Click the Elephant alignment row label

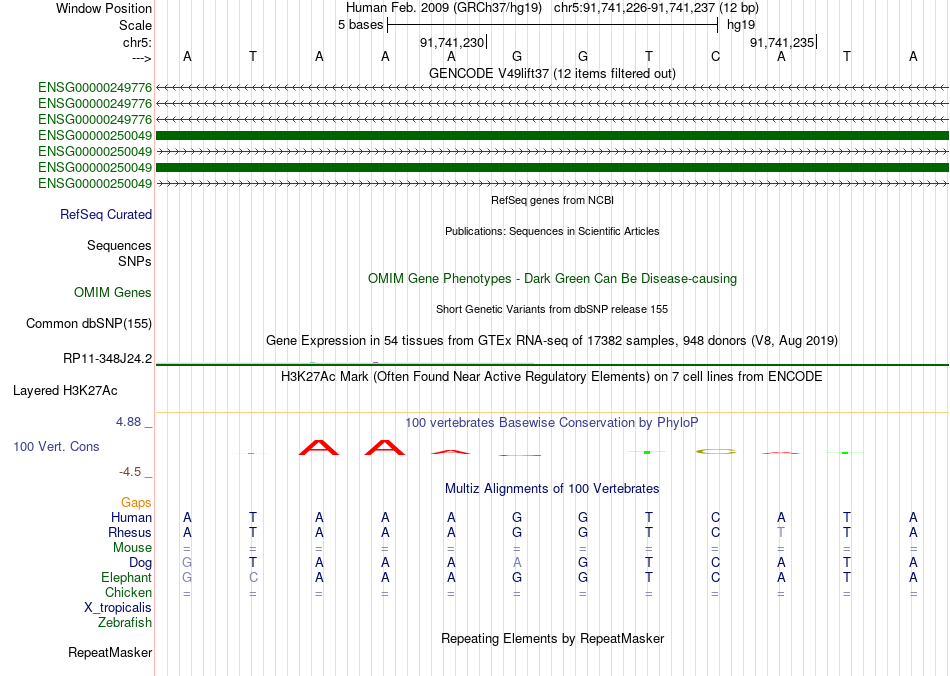[x=127, y=577]
